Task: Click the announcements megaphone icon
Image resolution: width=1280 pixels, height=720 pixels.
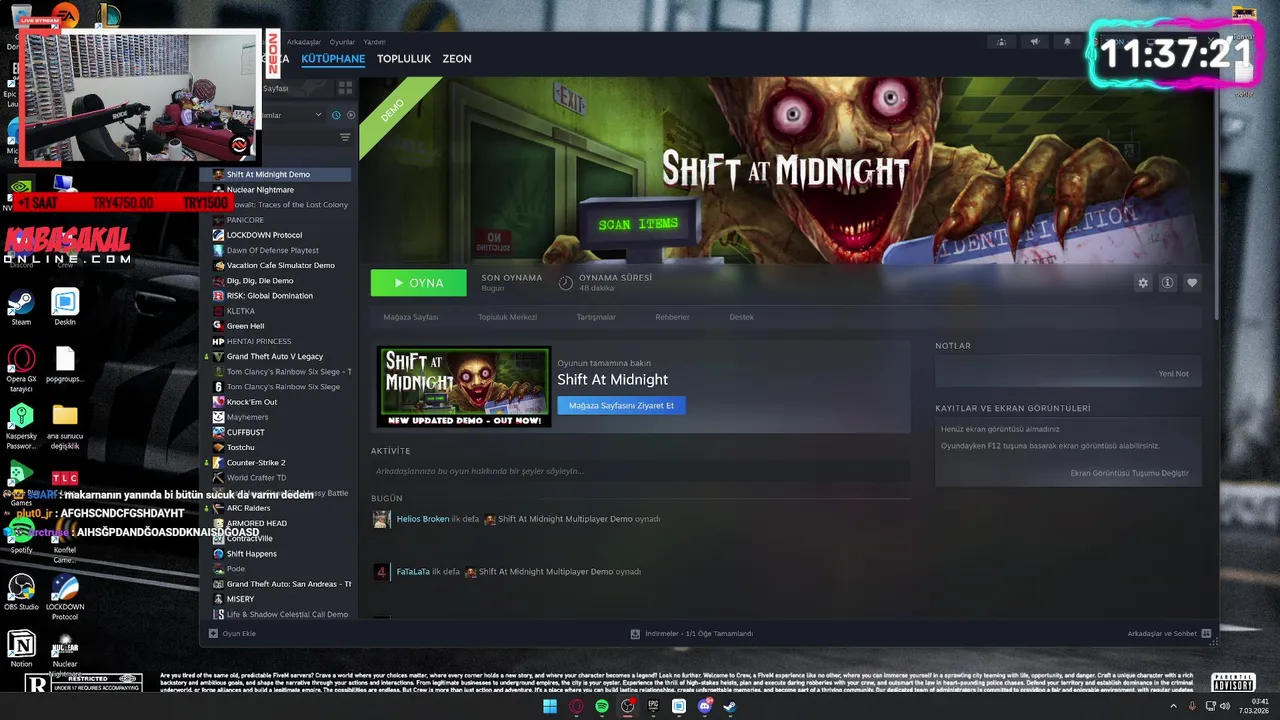Action: pos(1035,42)
